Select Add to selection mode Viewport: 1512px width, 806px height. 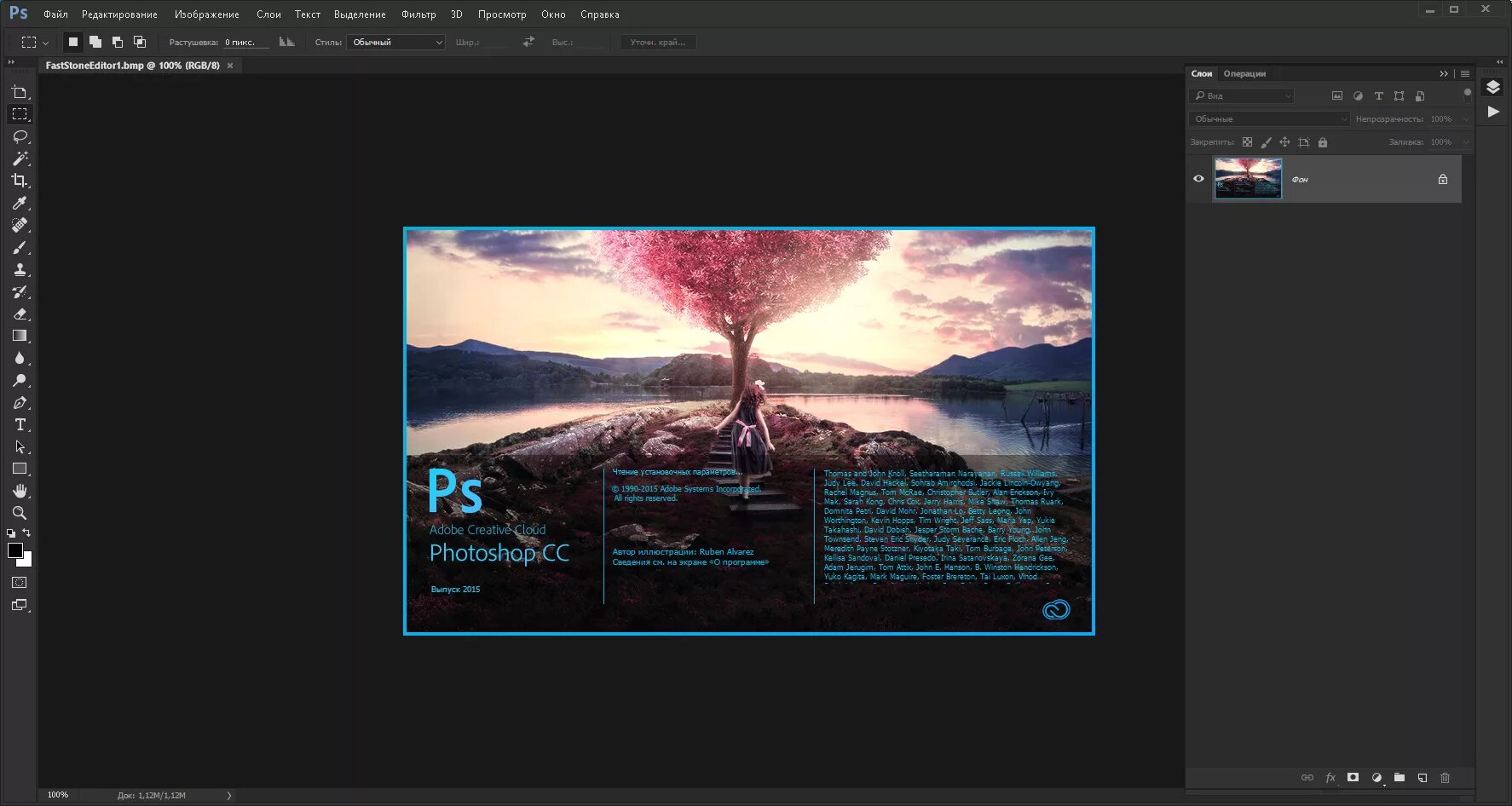point(95,42)
